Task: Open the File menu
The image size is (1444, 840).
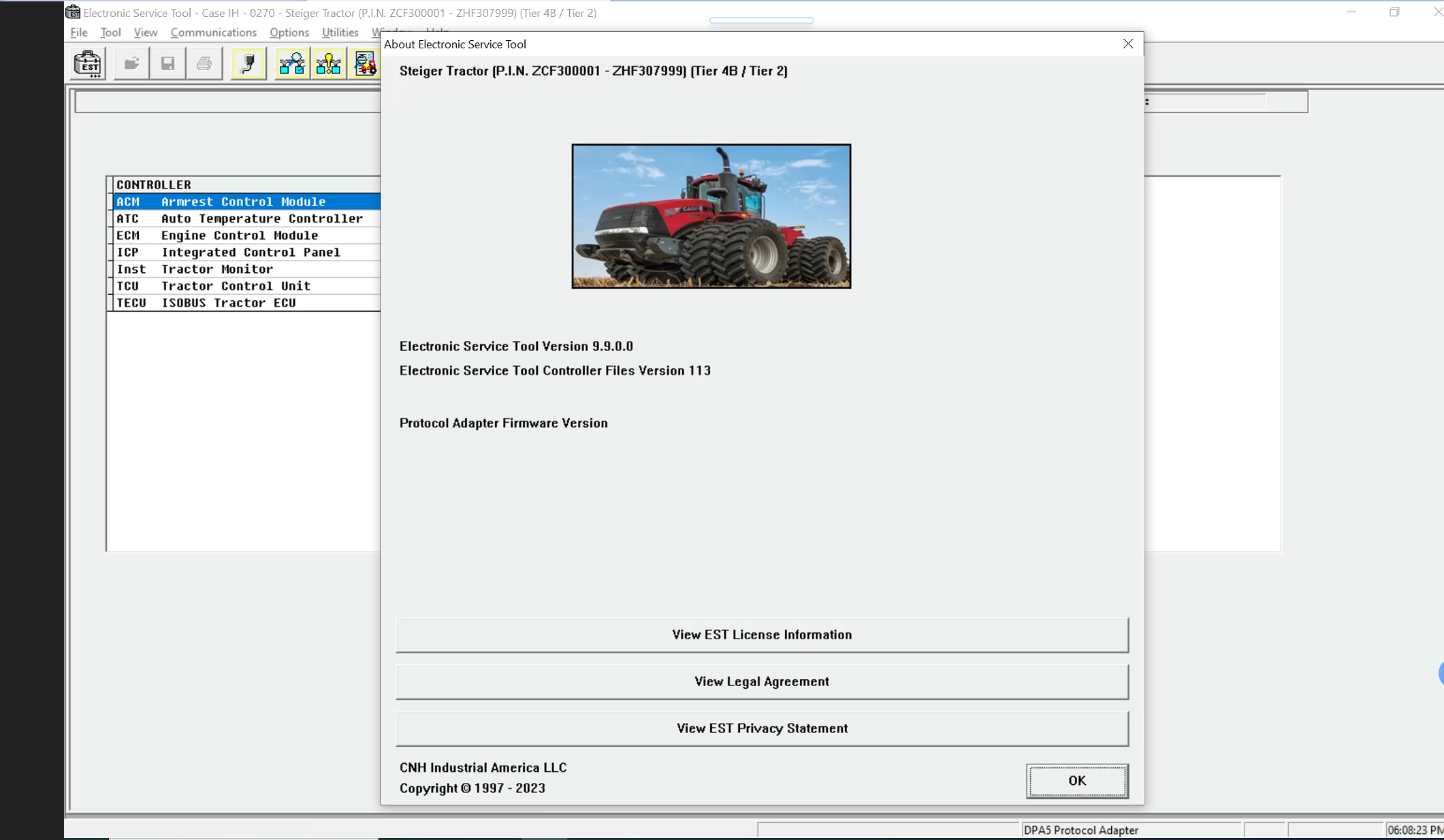Action: [x=79, y=33]
